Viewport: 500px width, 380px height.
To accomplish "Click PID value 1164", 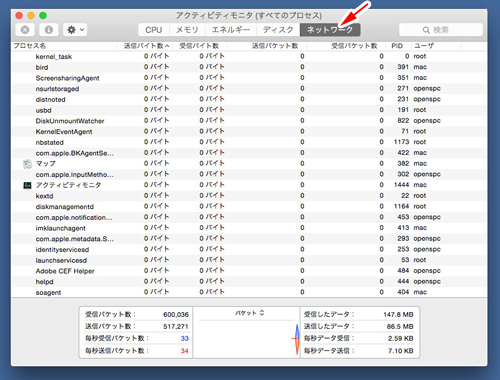I will click(x=401, y=206).
